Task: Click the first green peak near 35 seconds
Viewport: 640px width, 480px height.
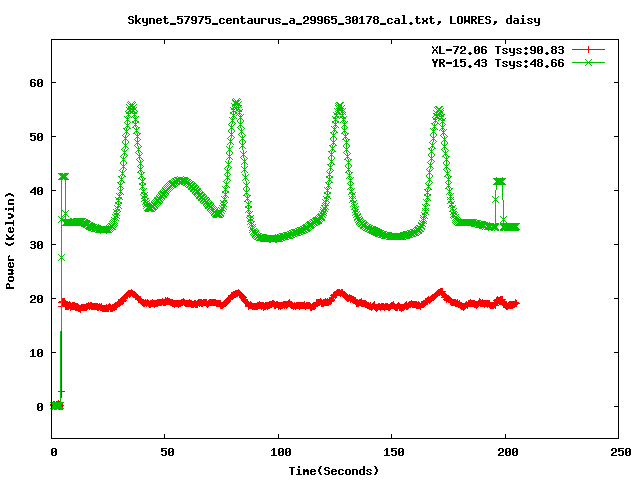Action: (x=131, y=108)
